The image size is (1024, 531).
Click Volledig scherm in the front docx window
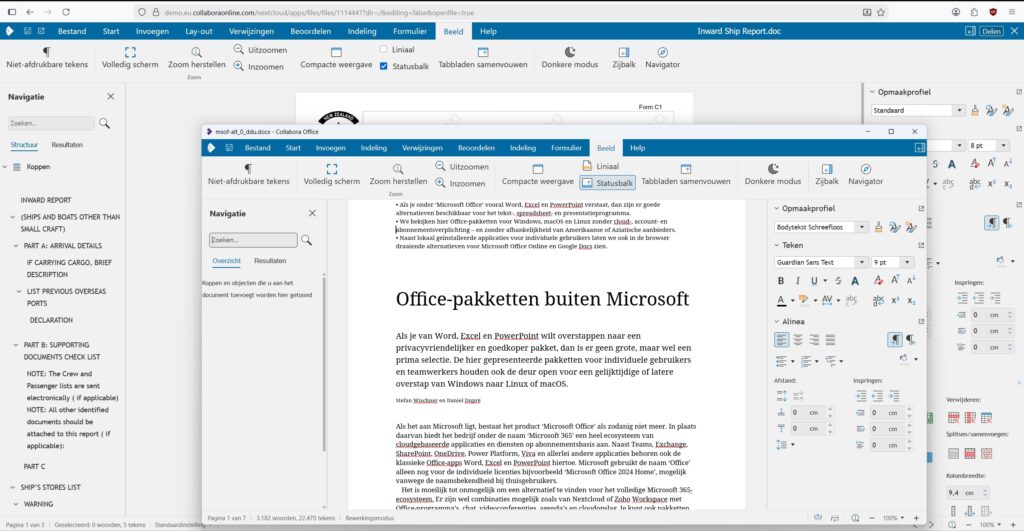click(x=331, y=174)
